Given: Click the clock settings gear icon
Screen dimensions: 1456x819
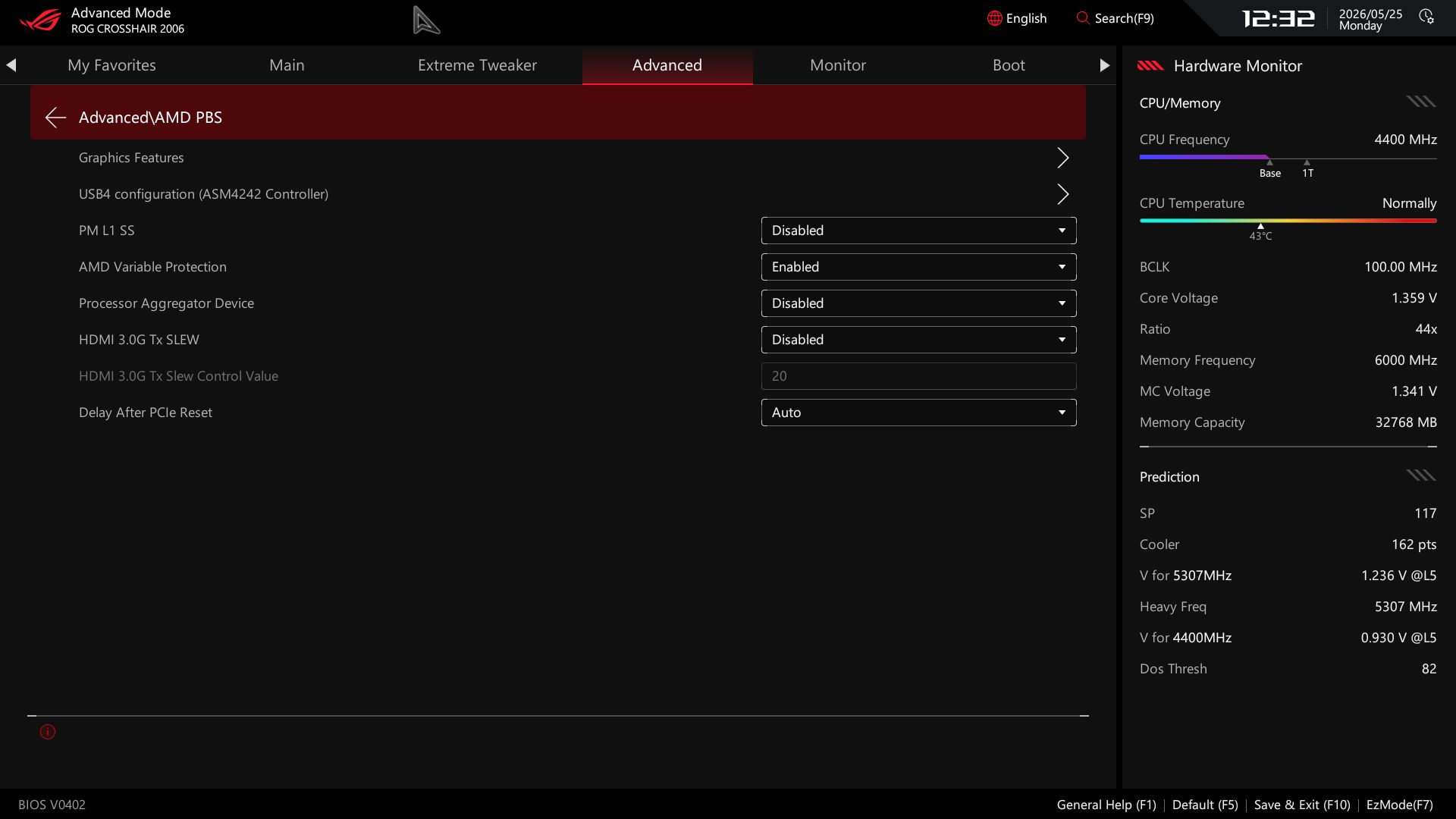Looking at the screenshot, I should (1426, 17).
